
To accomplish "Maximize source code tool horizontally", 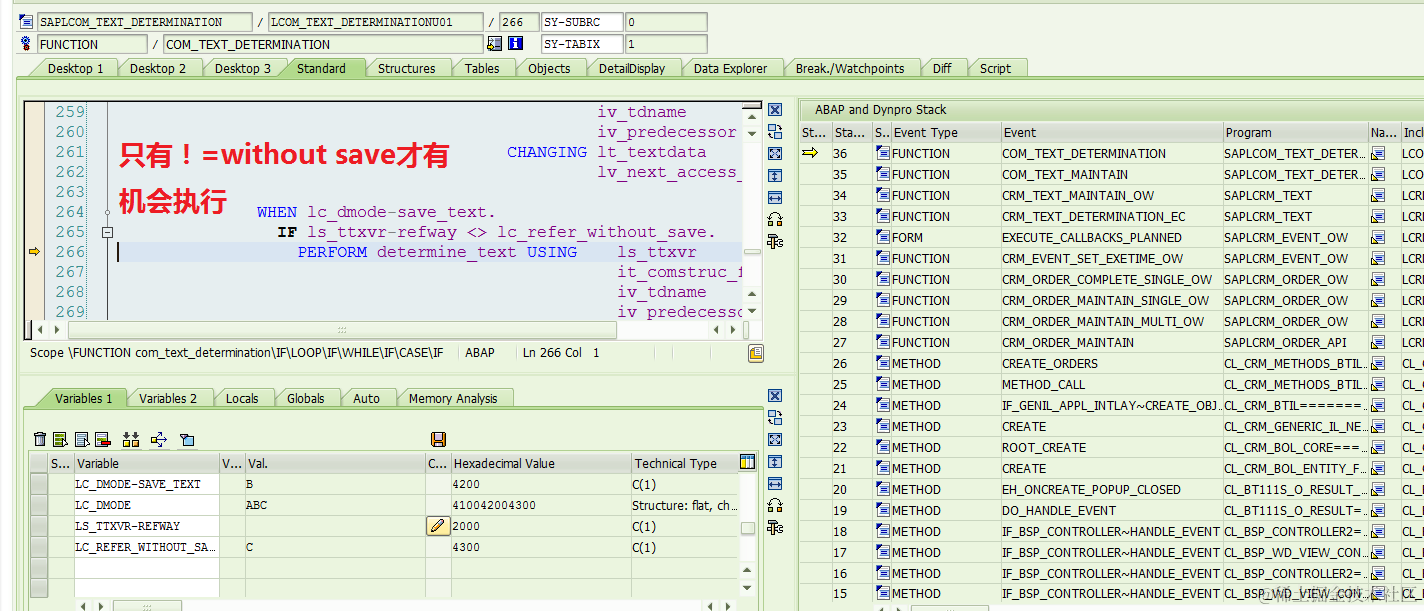I will coord(775,198).
